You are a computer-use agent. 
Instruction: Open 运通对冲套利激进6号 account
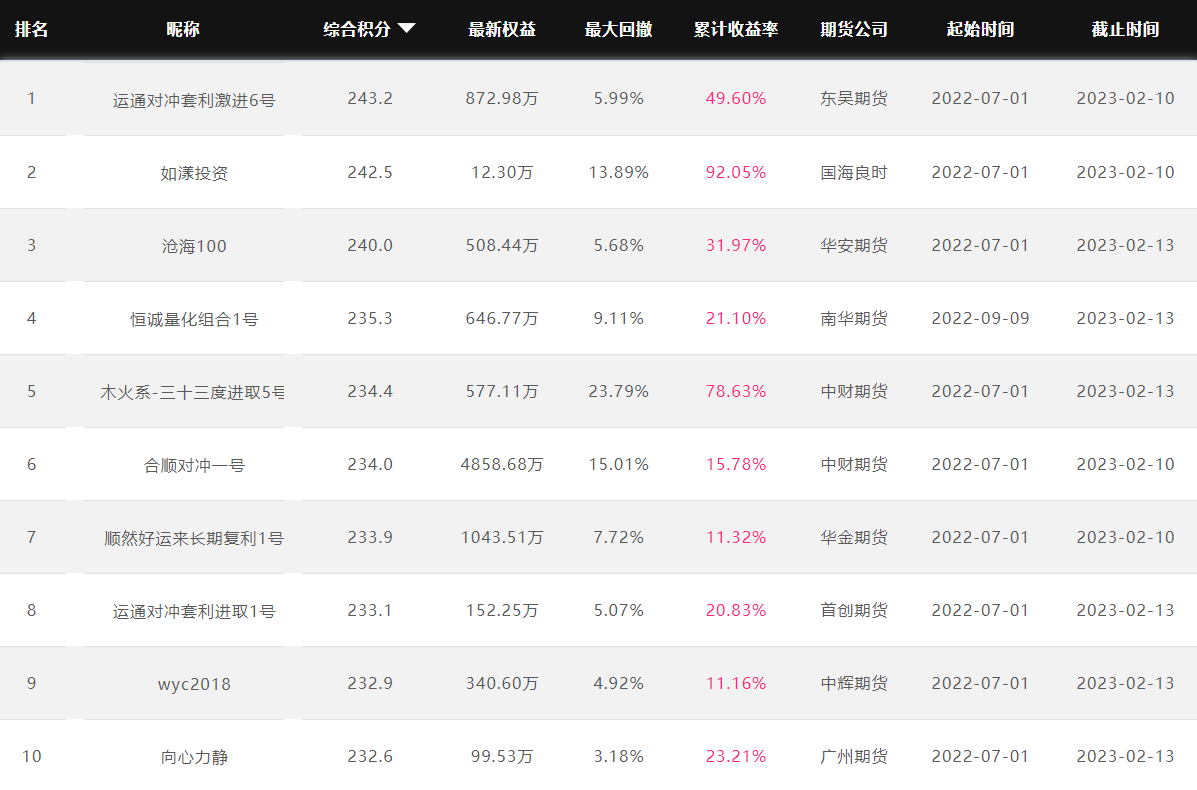coord(194,100)
